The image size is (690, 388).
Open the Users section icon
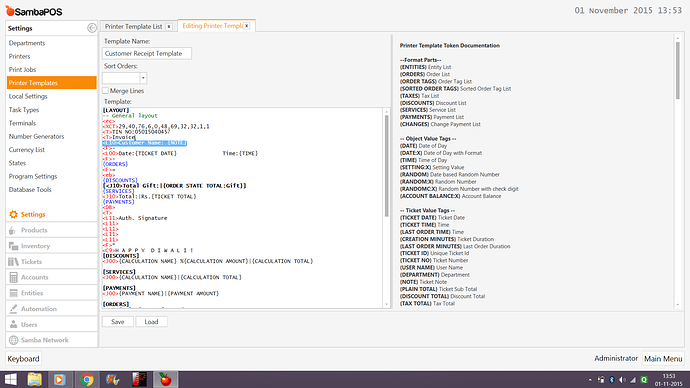[x=13, y=324]
